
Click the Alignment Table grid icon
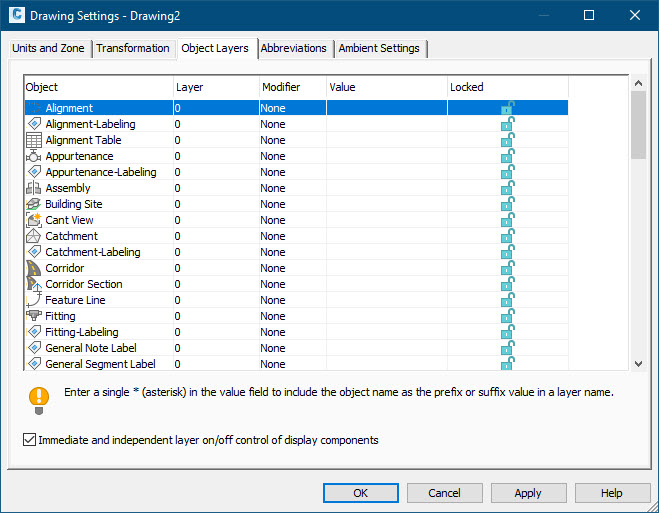coord(34,140)
